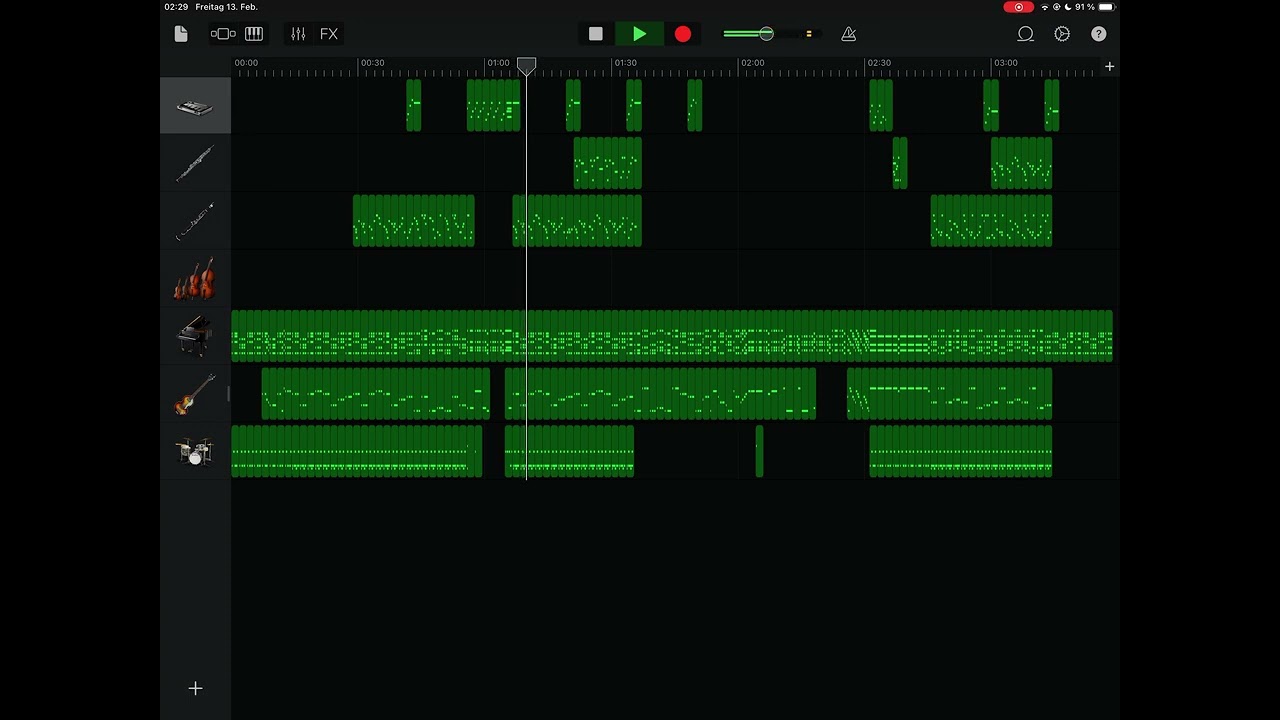Tap the playhead marker on the ruler

tap(526, 65)
